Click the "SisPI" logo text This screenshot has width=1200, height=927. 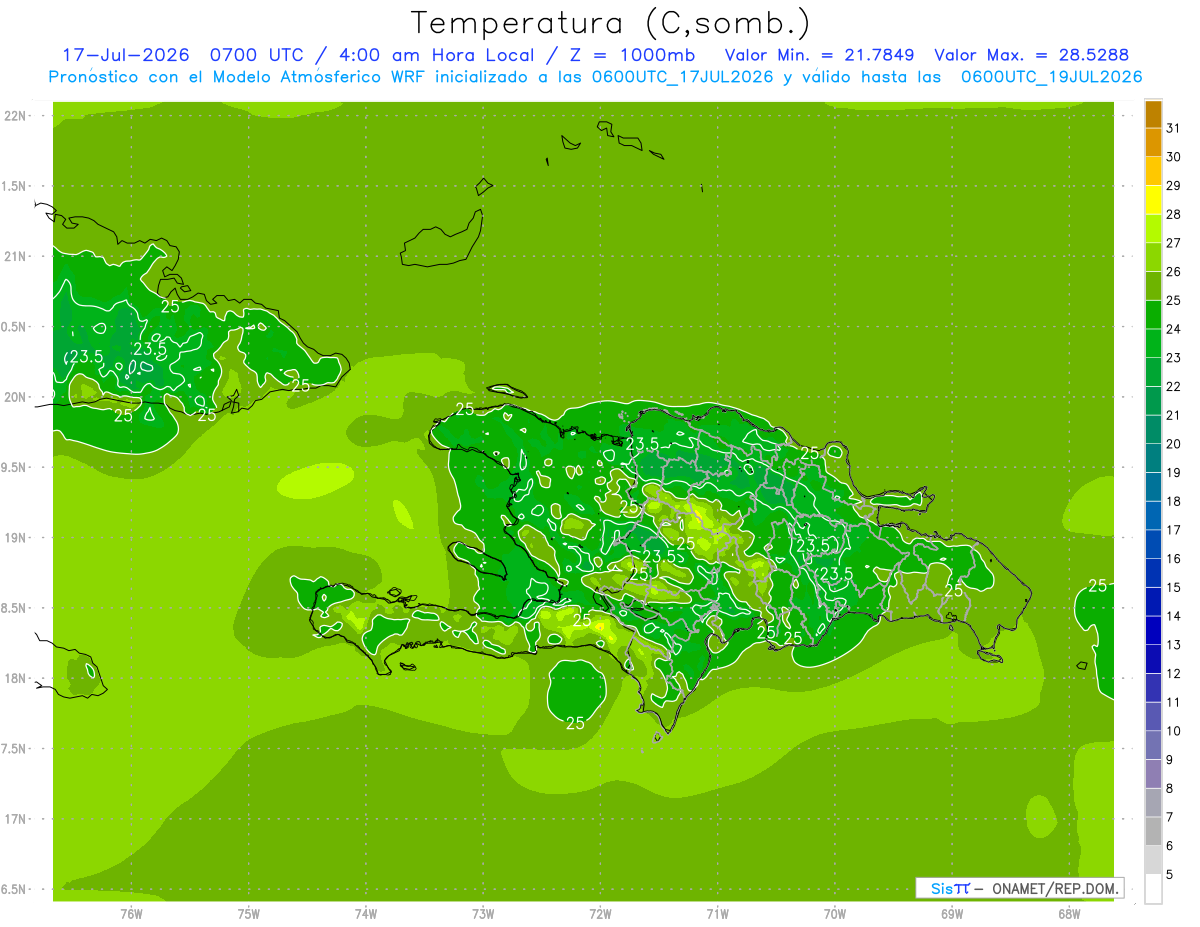point(950,888)
